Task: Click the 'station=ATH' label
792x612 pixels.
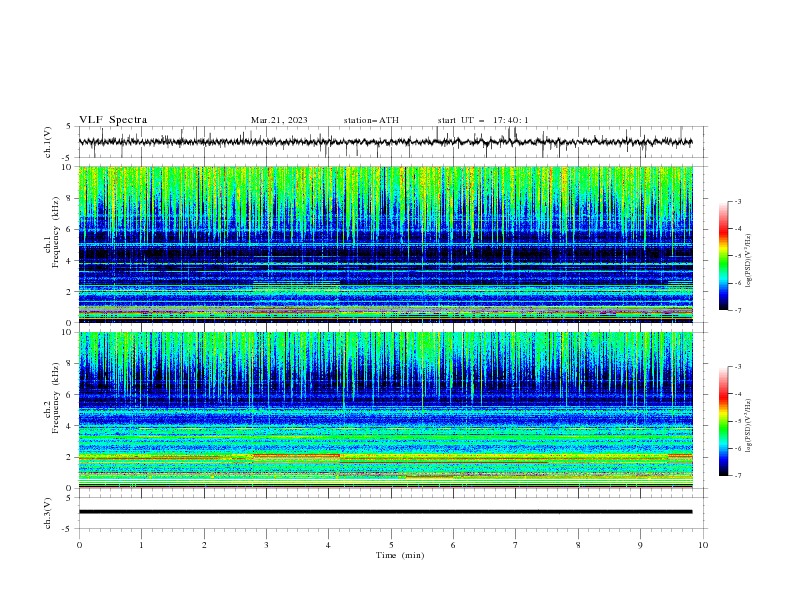Action: (x=371, y=120)
